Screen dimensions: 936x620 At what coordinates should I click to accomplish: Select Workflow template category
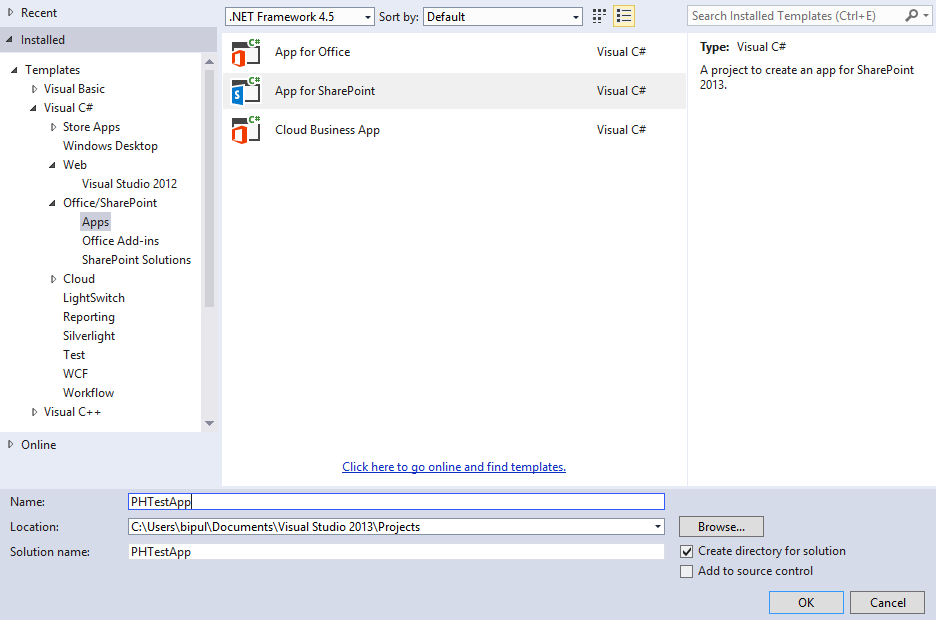pyautogui.click(x=88, y=393)
